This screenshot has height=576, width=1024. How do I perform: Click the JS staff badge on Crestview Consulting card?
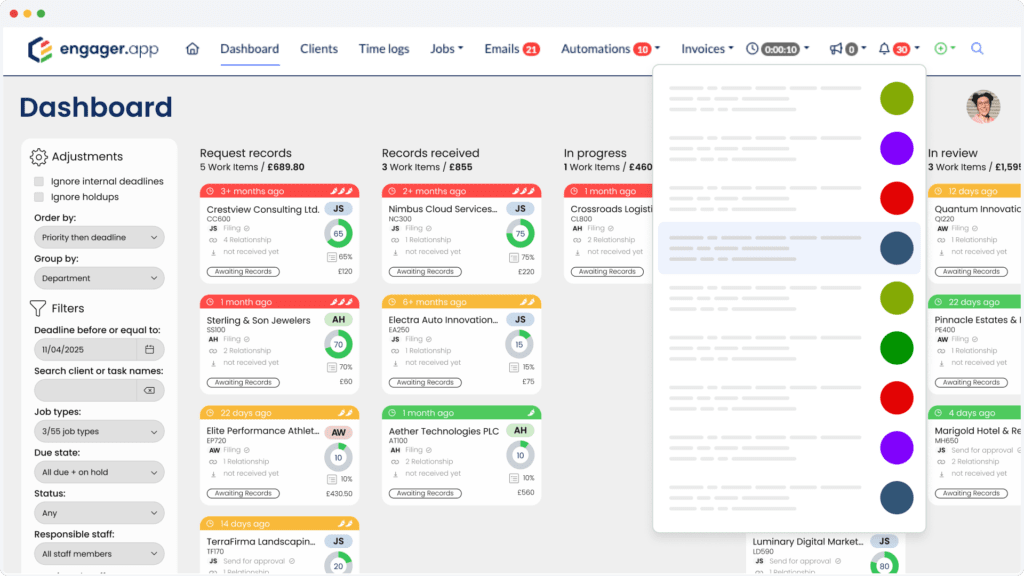click(x=338, y=209)
